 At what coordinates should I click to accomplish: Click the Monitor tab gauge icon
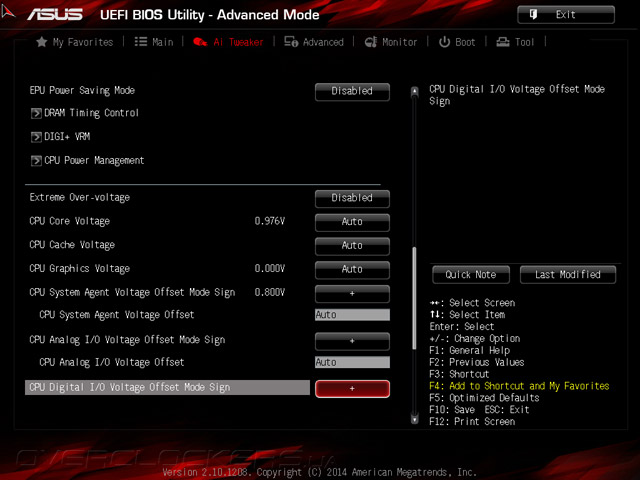(371, 42)
